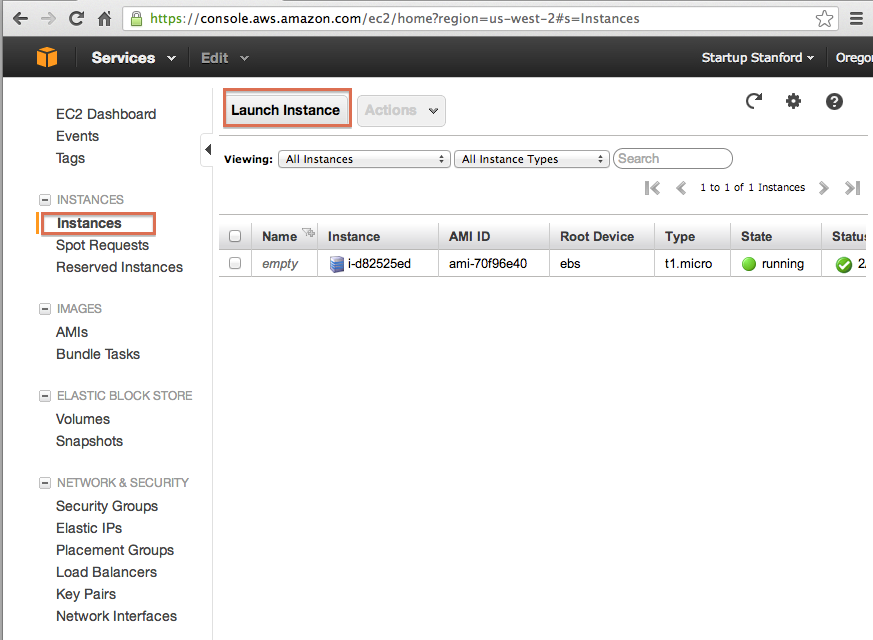The height and width of the screenshot is (640, 873).
Task: Reload the page with browser refresh icon
Action: coord(76,18)
